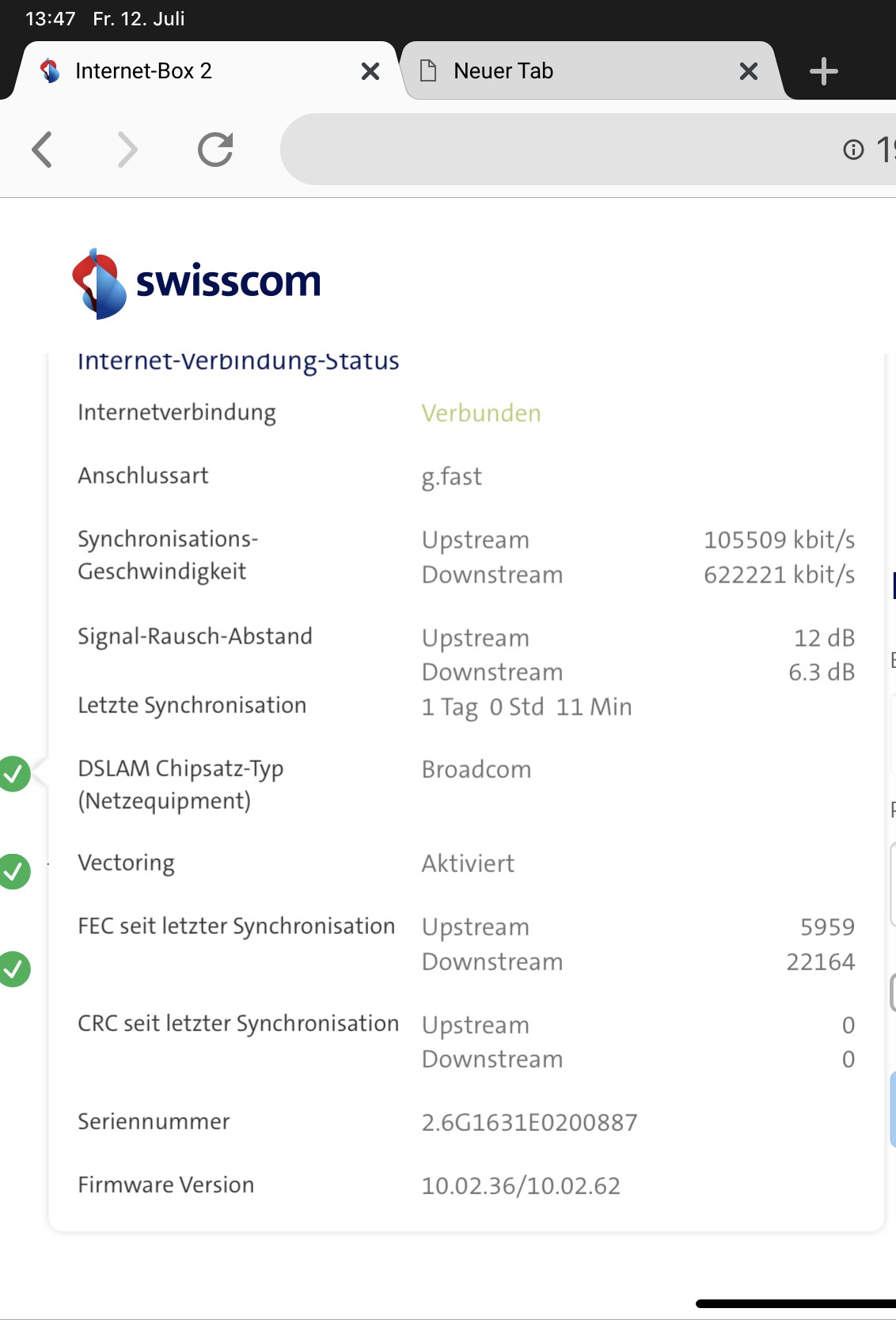The image size is (896, 1320).
Task: Click the browser back arrow
Action: [42, 150]
